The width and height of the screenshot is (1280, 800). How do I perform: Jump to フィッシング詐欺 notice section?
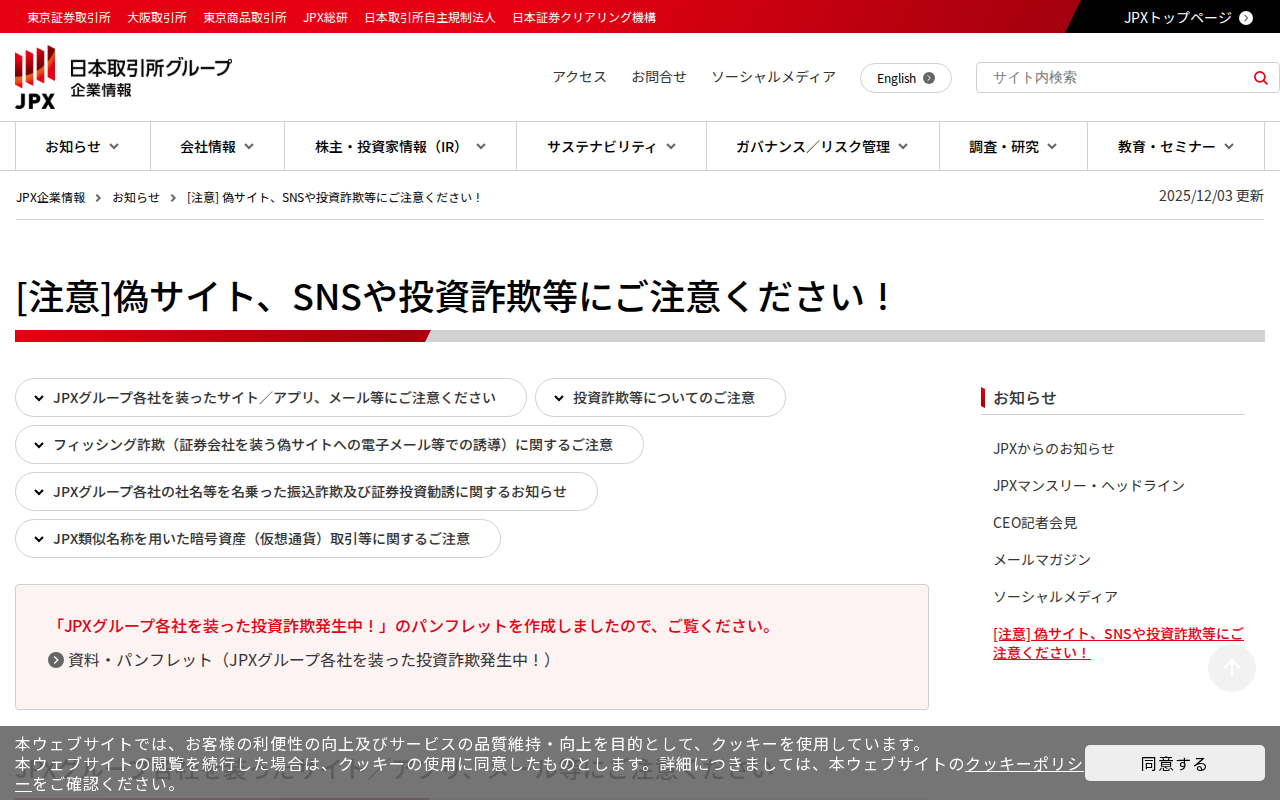click(x=329, y=445)
